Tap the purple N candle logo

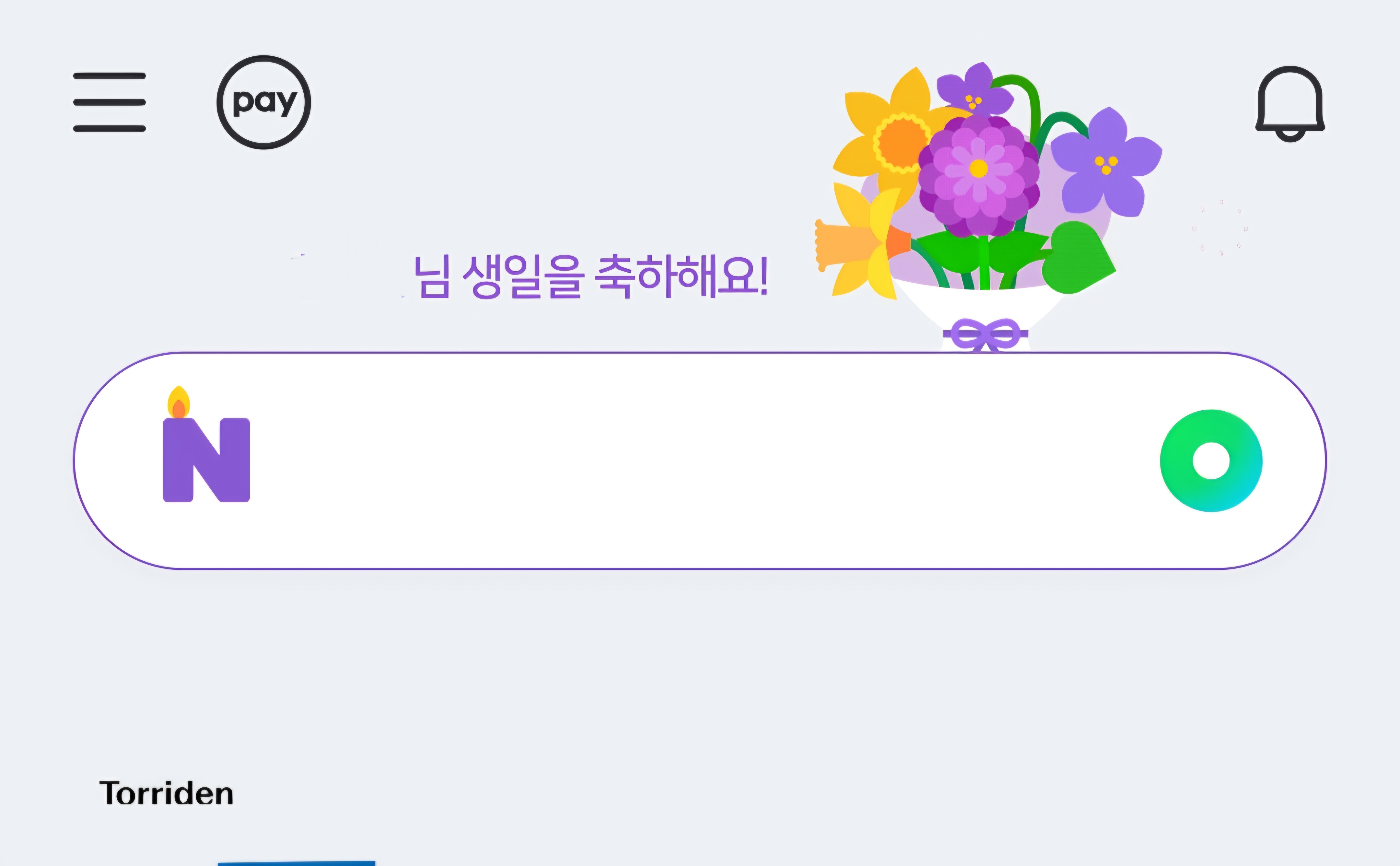pyautogui.click(x=207, y=459)
